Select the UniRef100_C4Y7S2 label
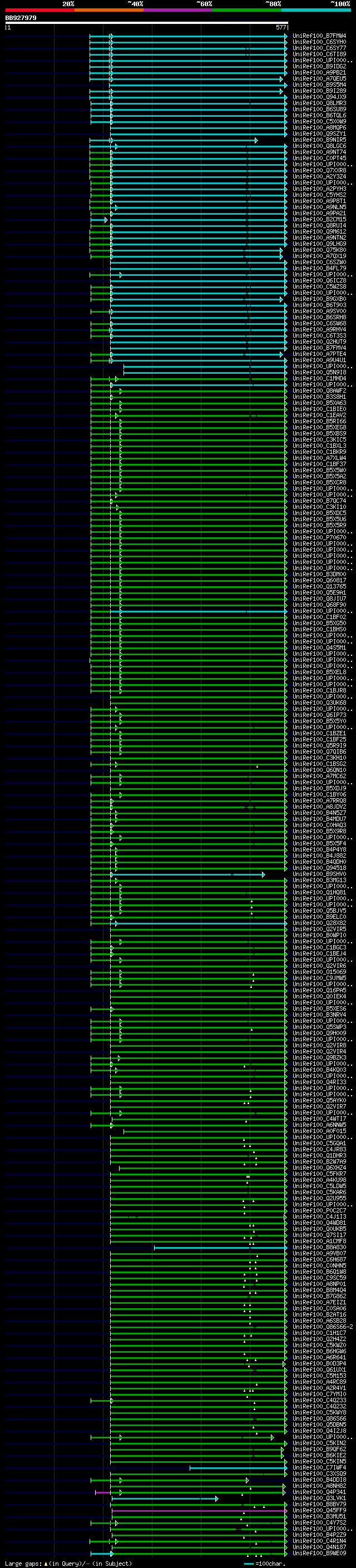The image size is (356, 1568). click(319, 1523)
